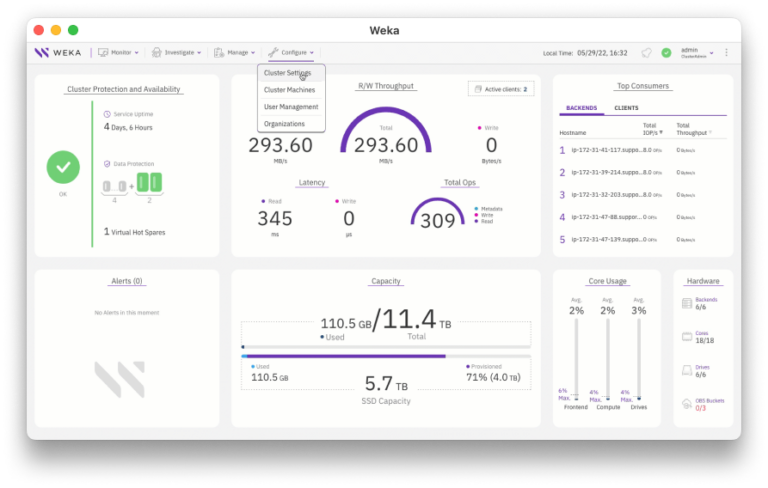Click the OBS Buckets 0/3 value
Viewport: 768px width, 488px height.
tap(700, 408)
